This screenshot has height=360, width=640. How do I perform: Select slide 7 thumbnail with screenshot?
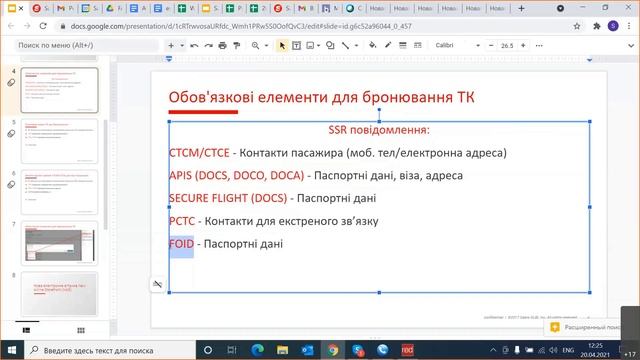coord(60,243)
